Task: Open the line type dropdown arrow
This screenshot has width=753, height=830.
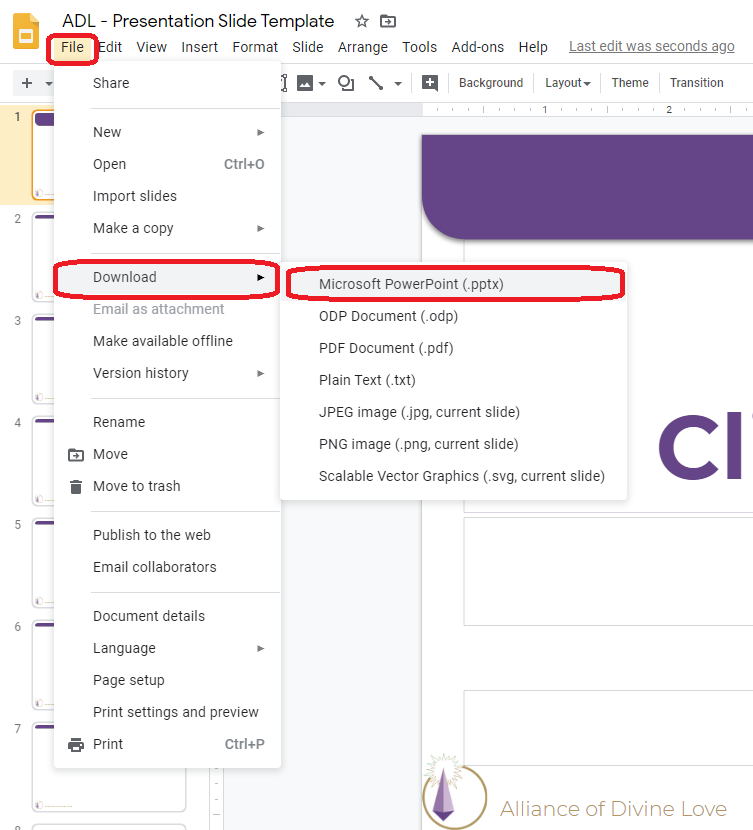Action: pyautogui.click(x=398, y=84)
